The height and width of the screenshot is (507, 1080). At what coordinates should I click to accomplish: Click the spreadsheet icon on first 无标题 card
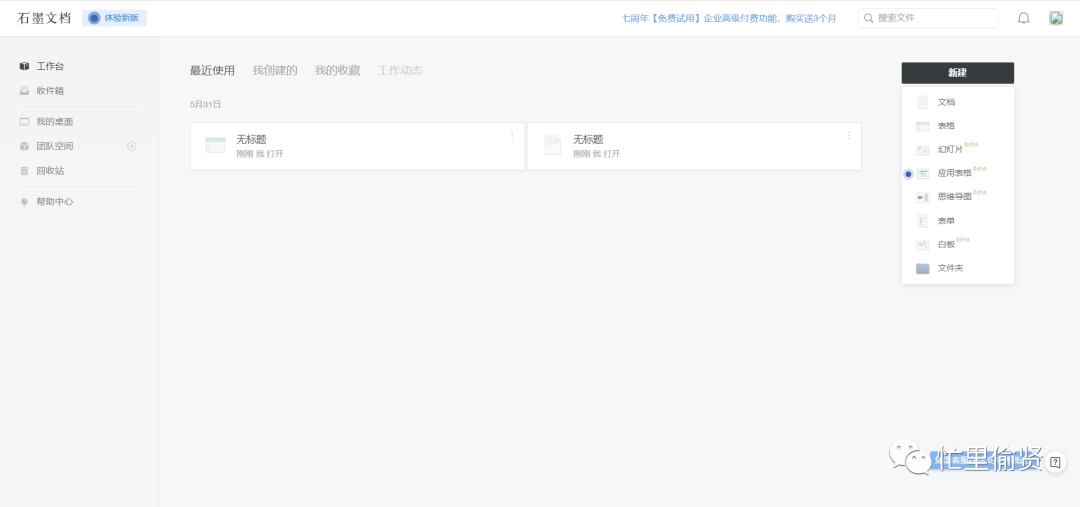click(x=216, y=145)
